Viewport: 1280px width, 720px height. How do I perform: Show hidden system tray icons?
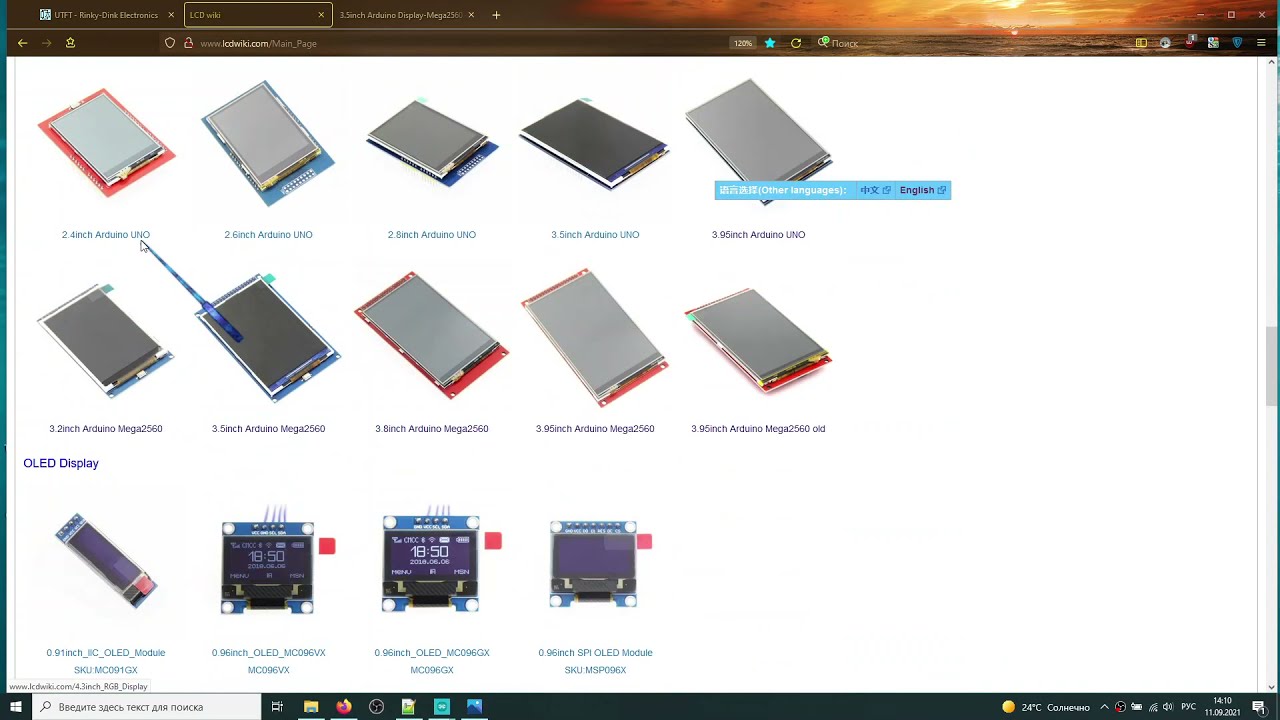point(1104,707)
